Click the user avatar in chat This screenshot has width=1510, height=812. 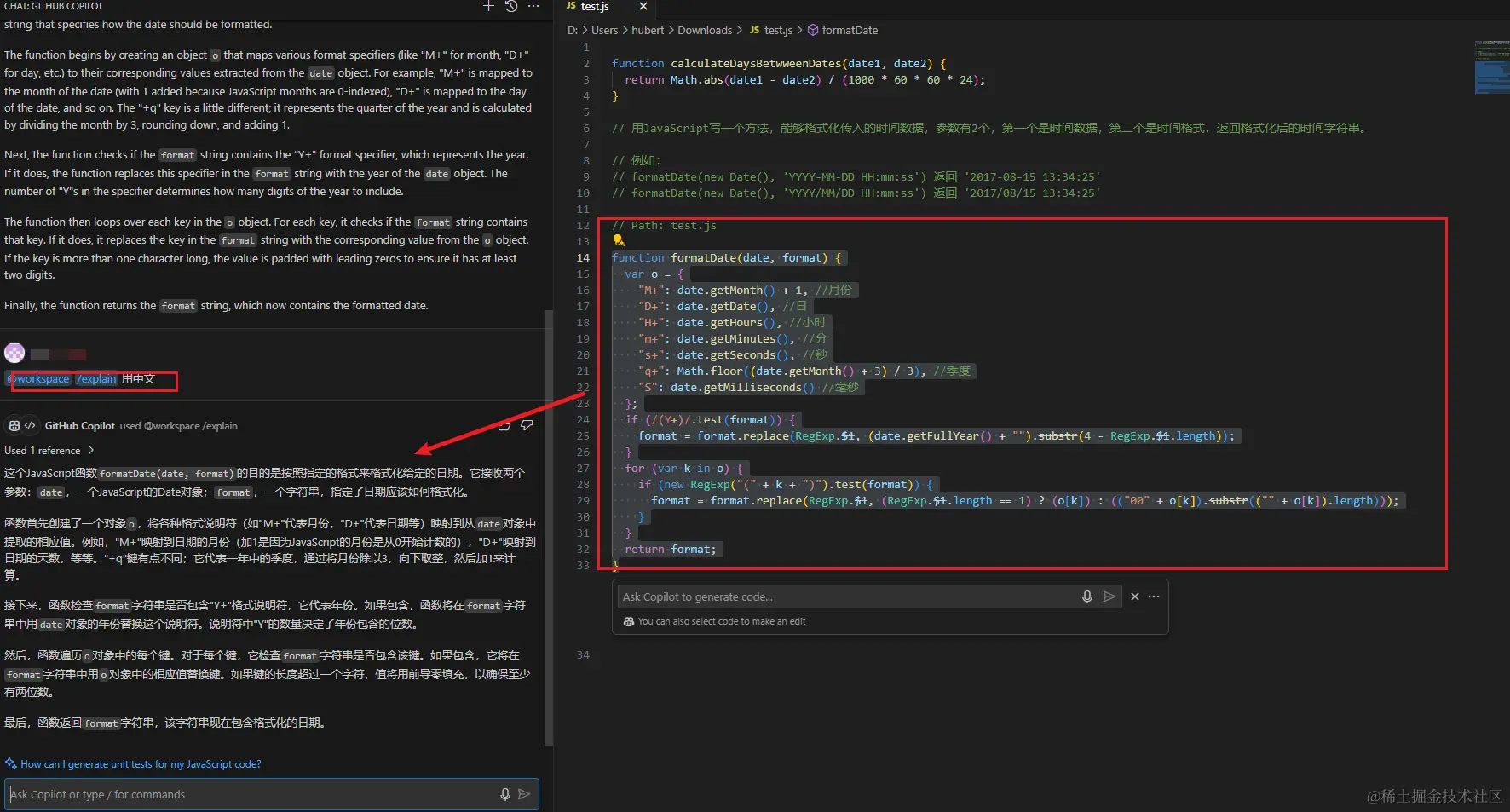14,353
